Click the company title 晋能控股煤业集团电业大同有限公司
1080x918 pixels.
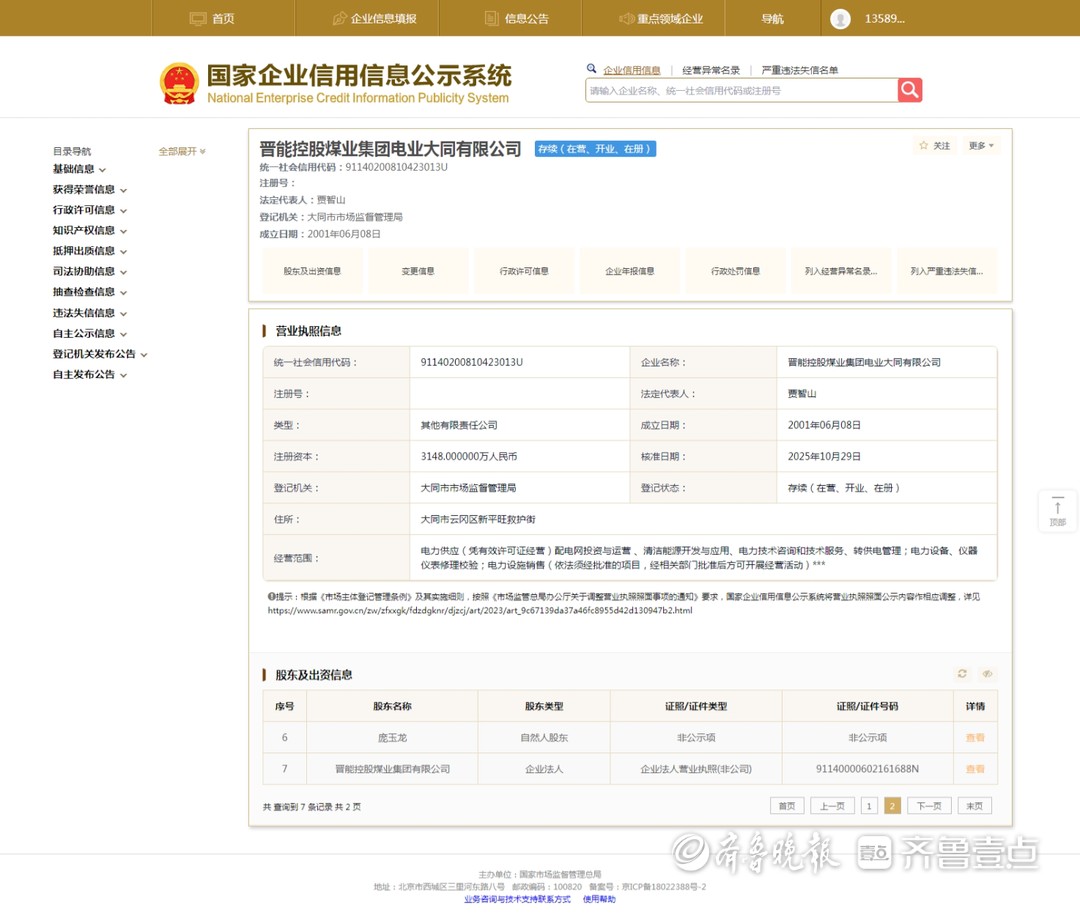click(390, 149)
